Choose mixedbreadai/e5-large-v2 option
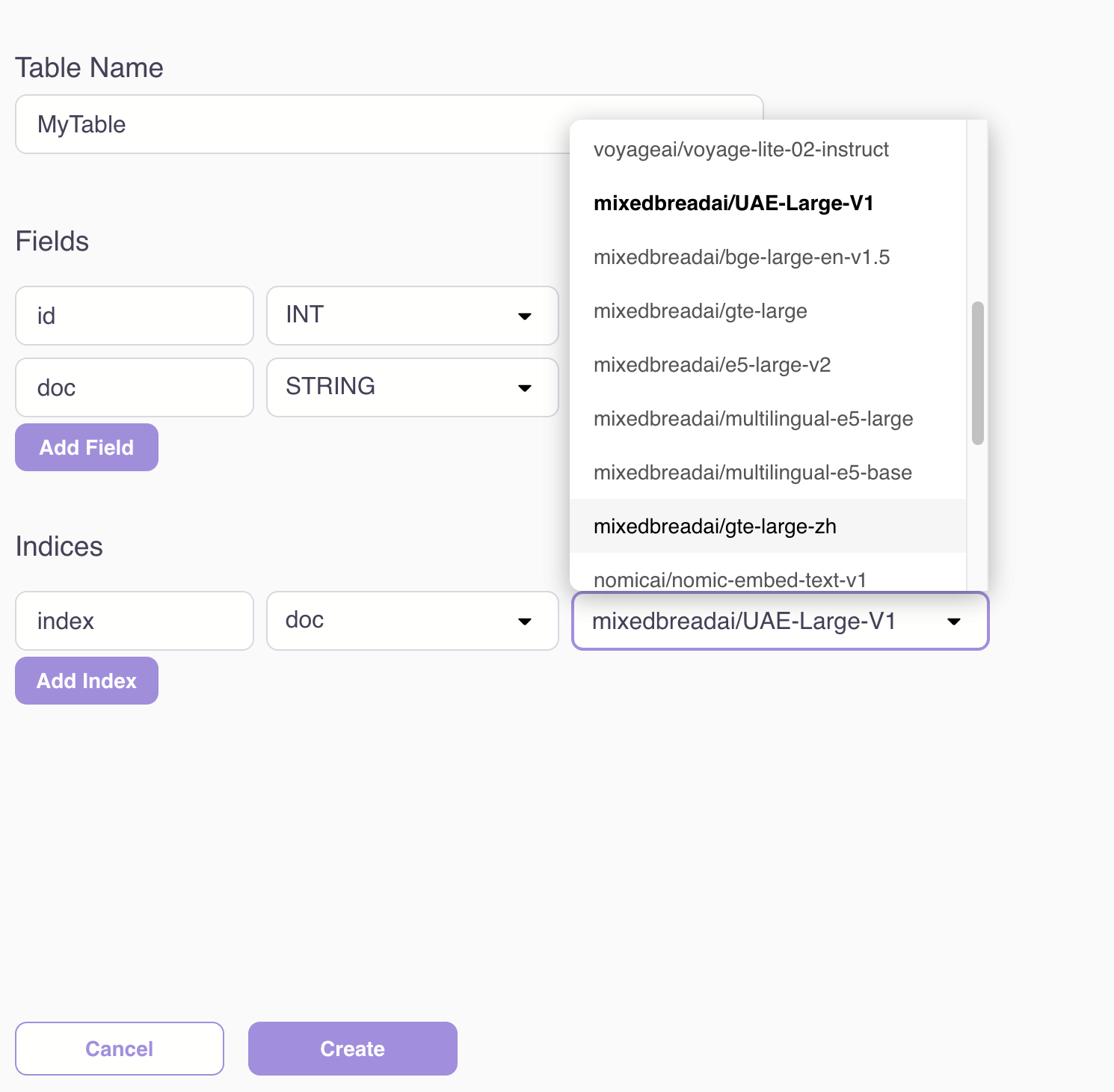 point(712,365)
